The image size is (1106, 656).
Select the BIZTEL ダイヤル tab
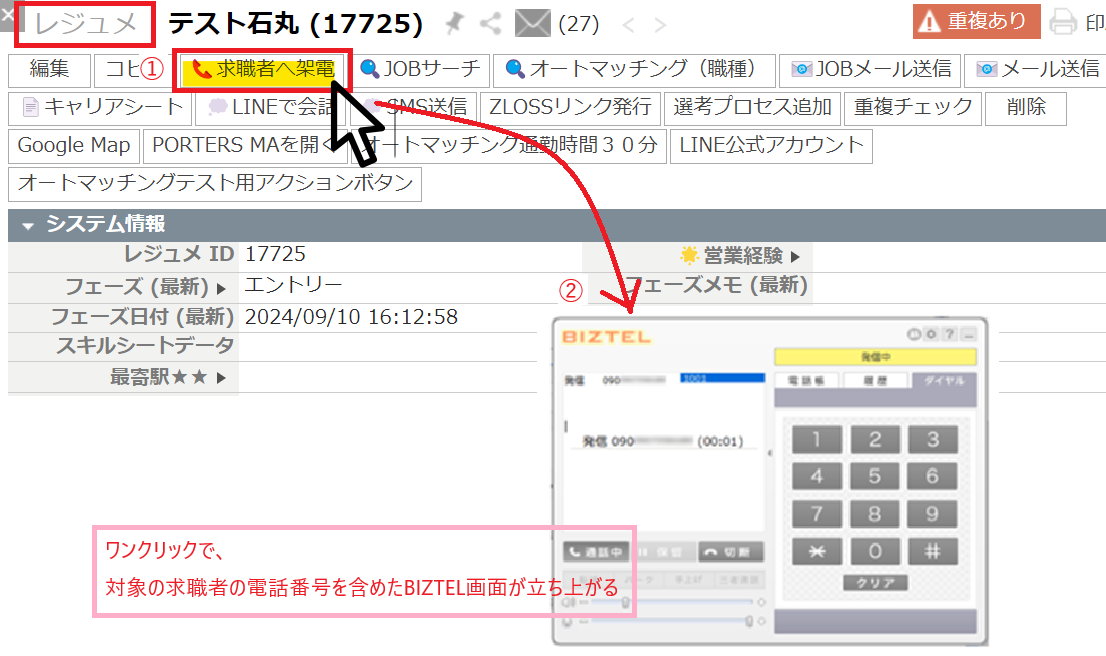(944, 381)
